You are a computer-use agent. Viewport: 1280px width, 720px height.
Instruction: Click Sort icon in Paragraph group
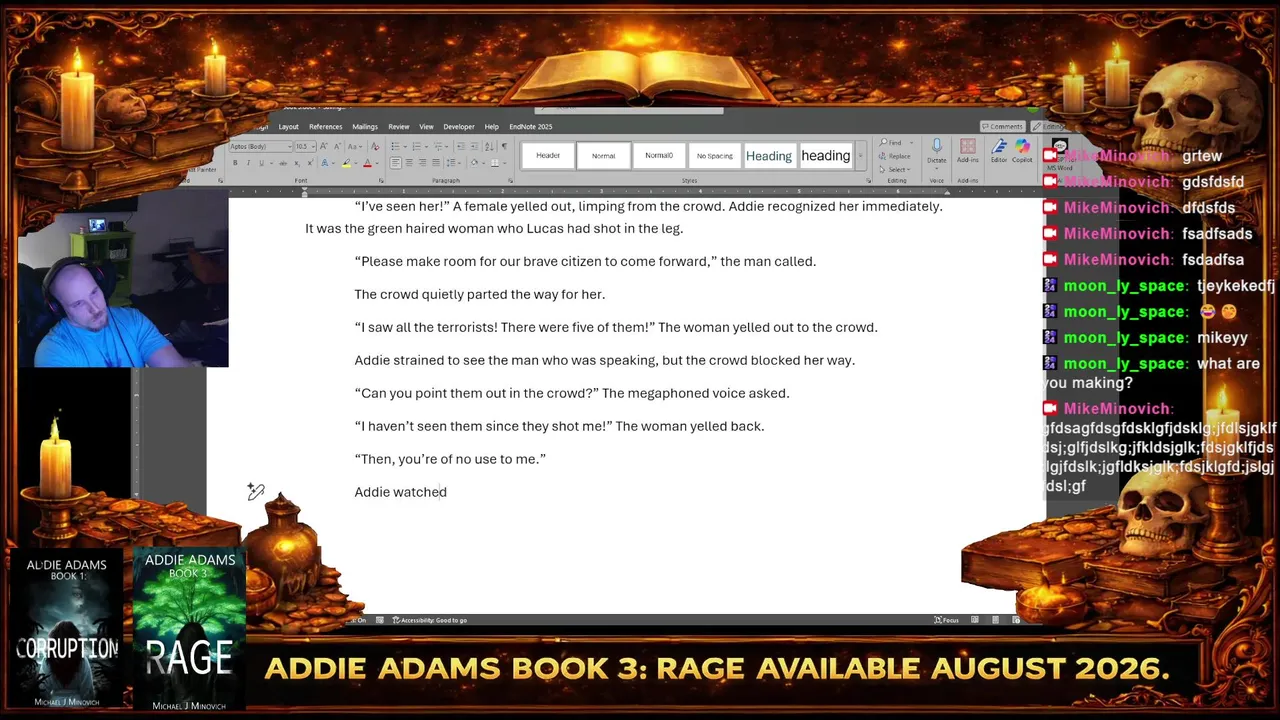489,146
